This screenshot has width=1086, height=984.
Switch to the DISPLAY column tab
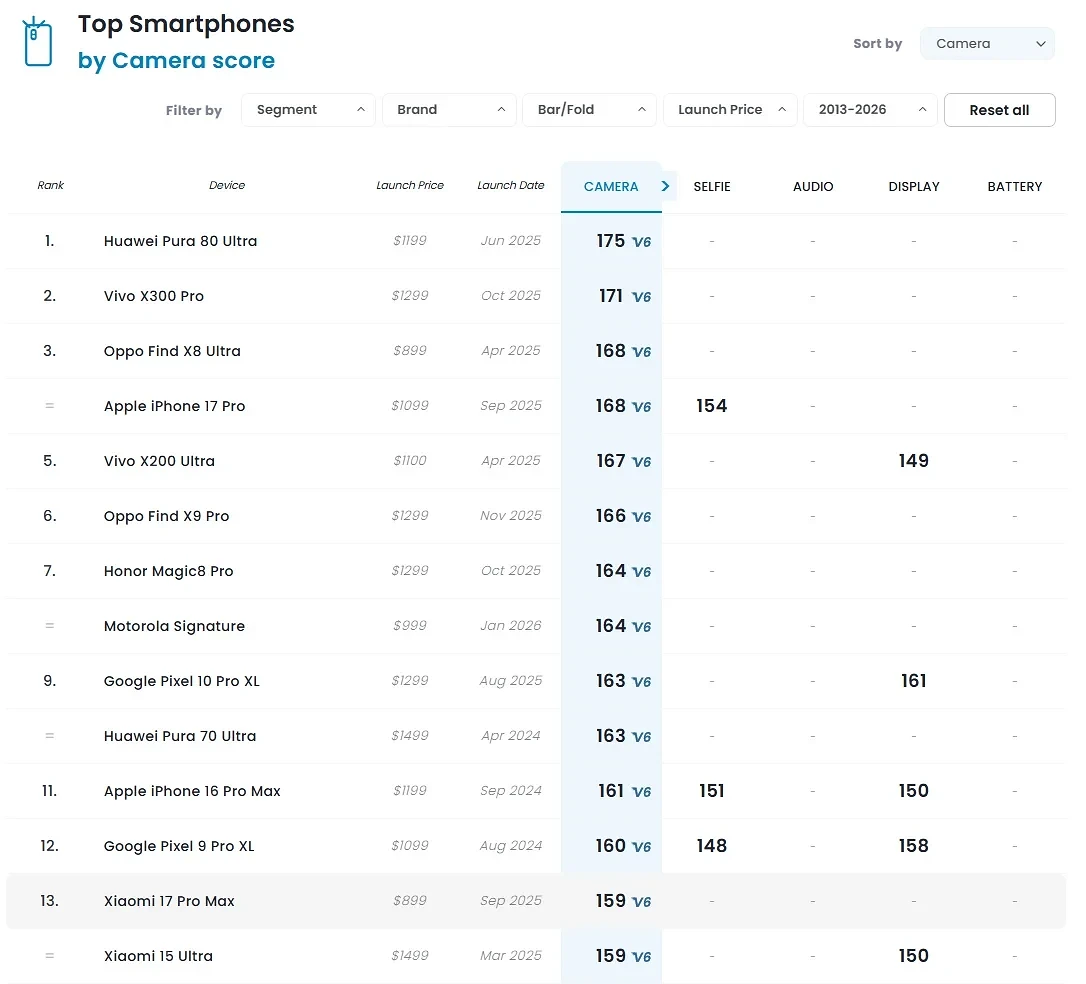tap(914, 187)
